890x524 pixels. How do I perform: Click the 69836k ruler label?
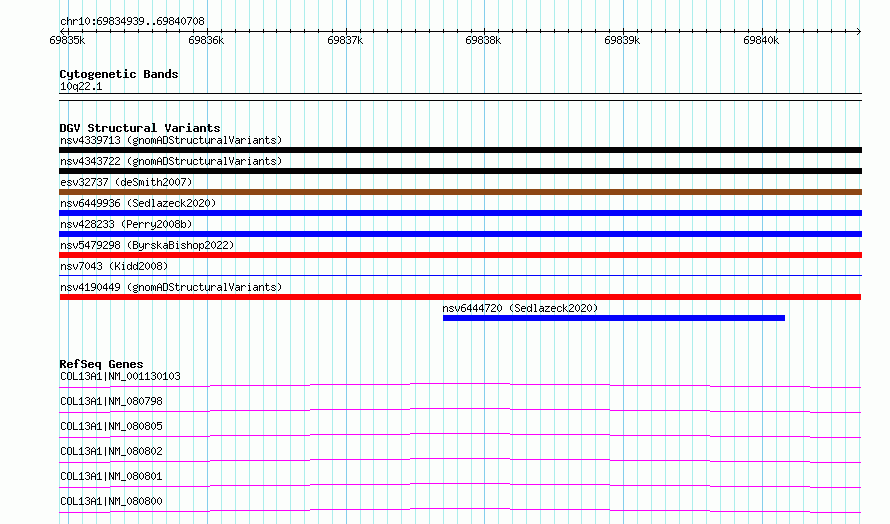point(206,40)
